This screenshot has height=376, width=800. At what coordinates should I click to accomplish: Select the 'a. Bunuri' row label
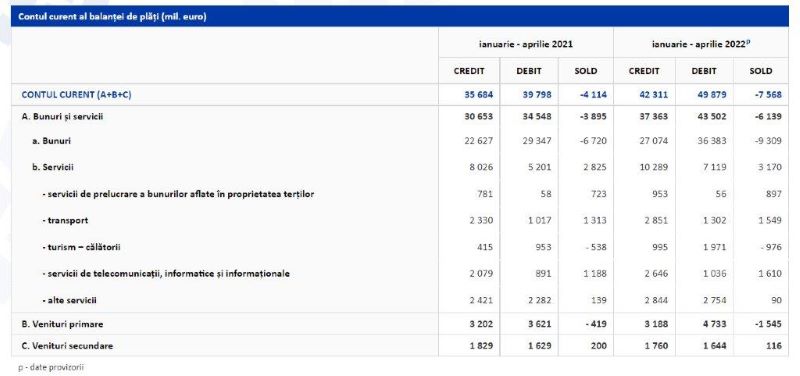(51, 141)
